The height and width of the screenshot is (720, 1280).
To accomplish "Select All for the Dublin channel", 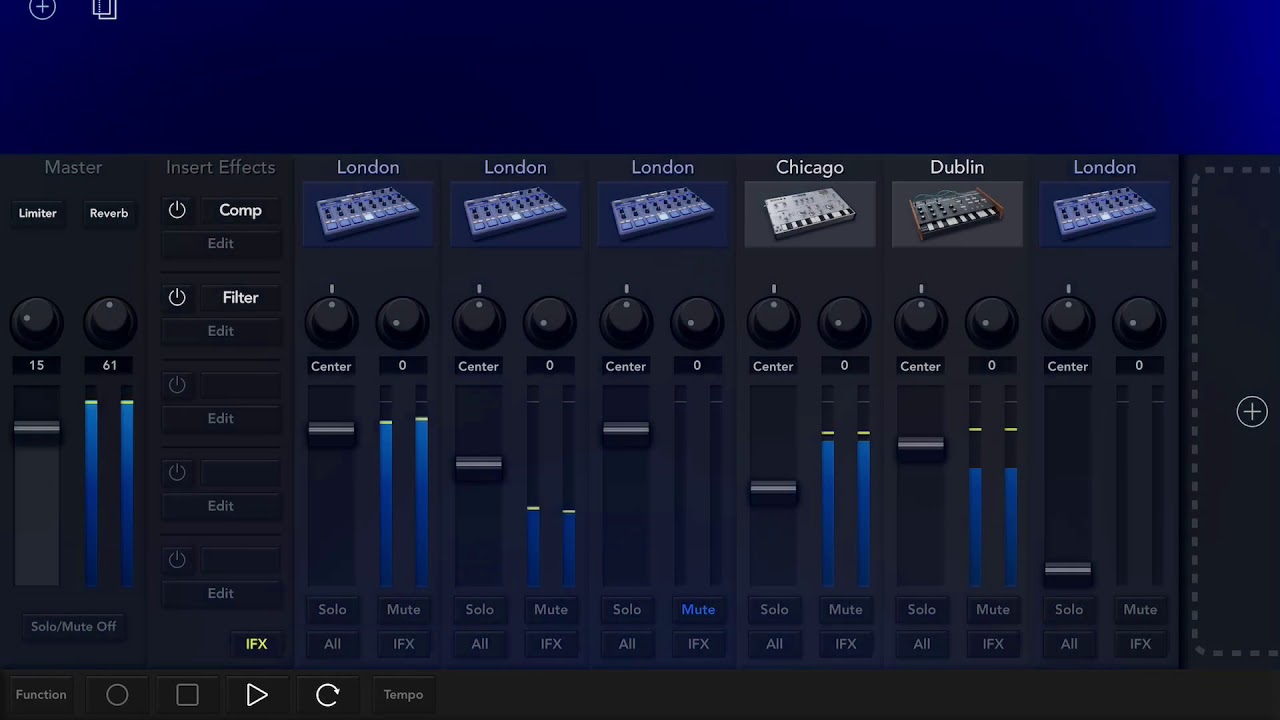I will tap(921, 644).
